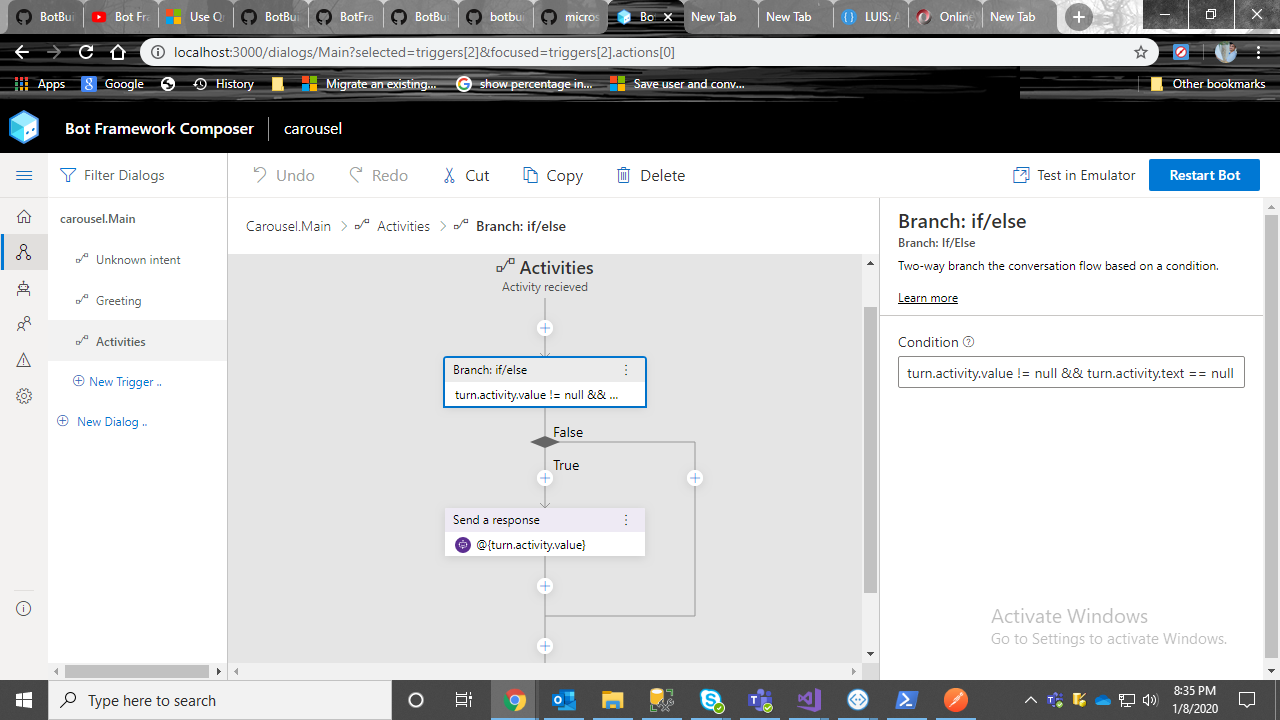Cut the selected action
This screenshot has width=1280, height=720.
coord(466,175)
